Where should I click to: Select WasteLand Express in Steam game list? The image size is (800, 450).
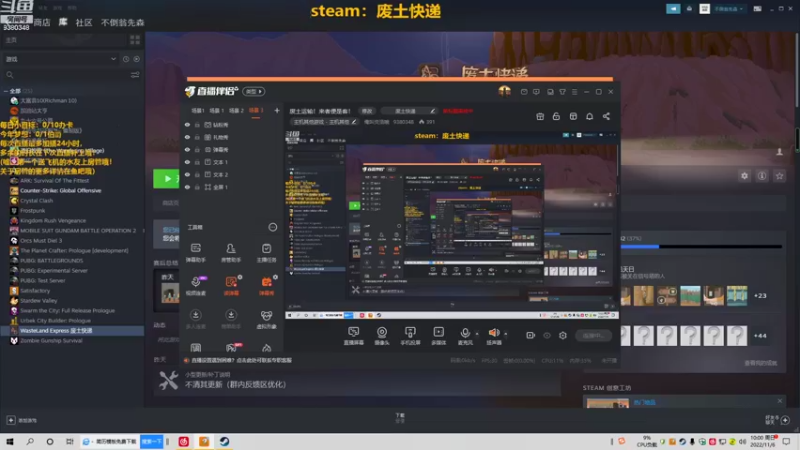(x=72, y=331)
